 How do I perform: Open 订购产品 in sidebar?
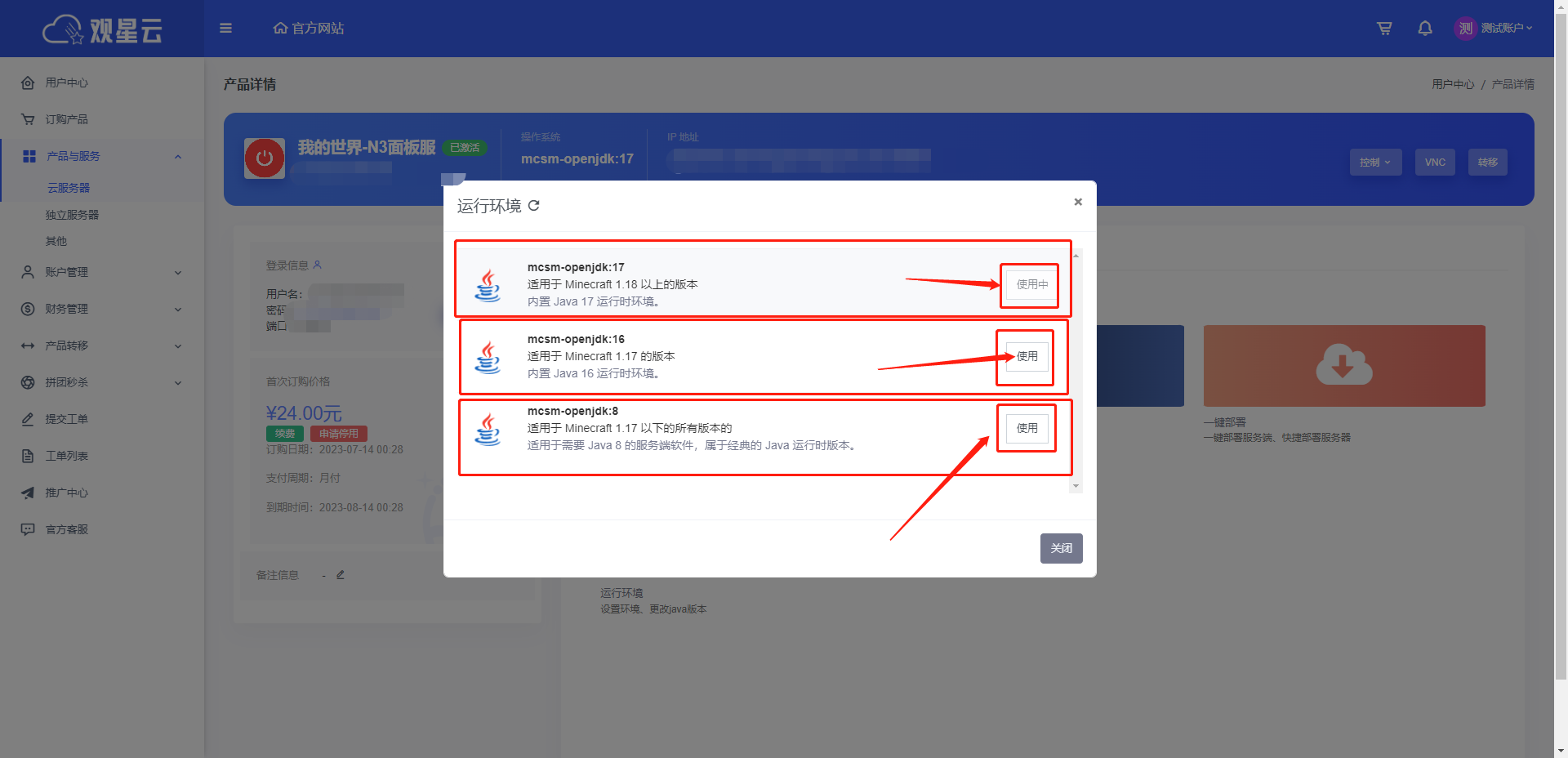tap(67, 119)
